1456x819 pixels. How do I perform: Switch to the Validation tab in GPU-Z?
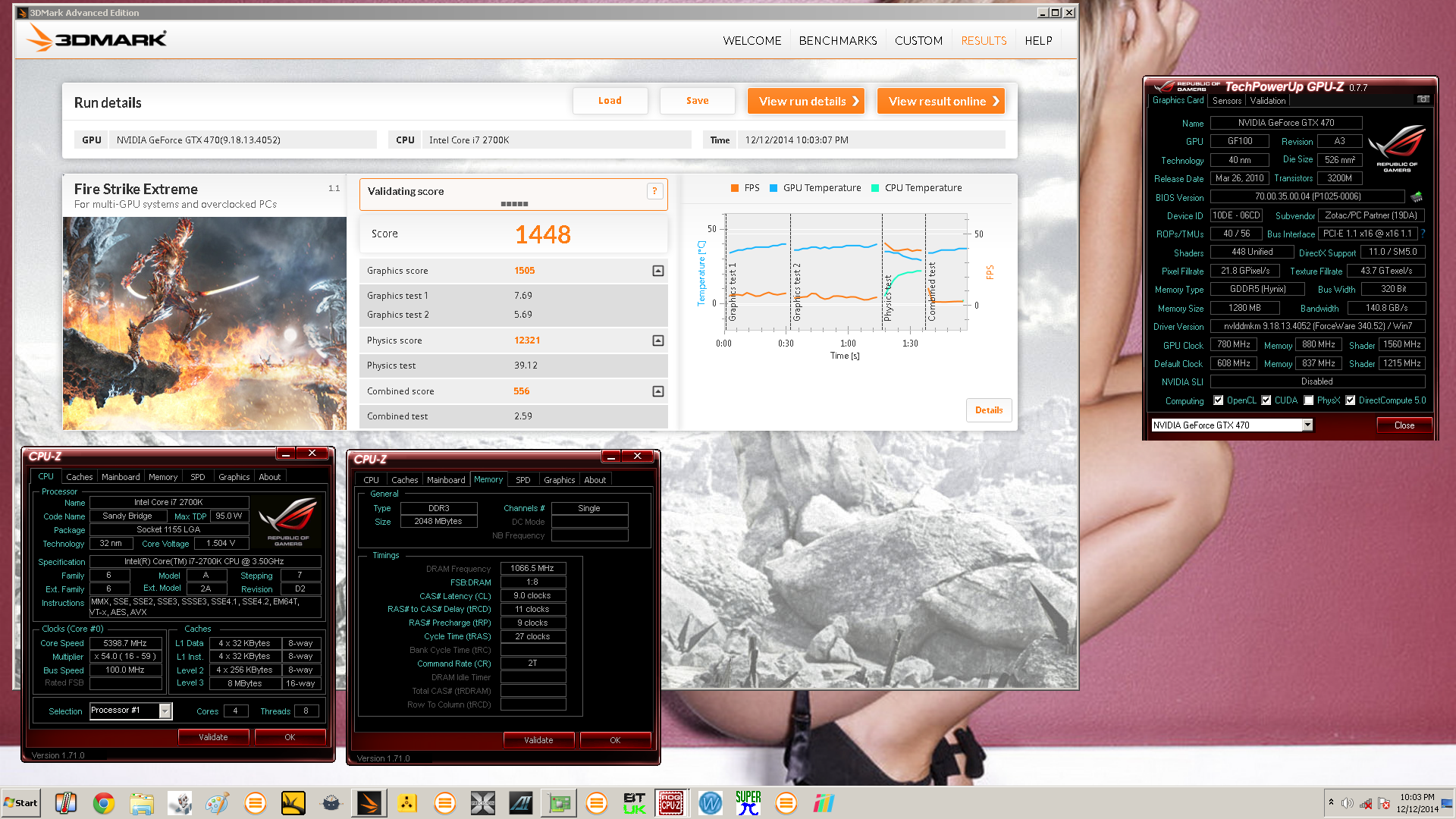point(1268,101)
